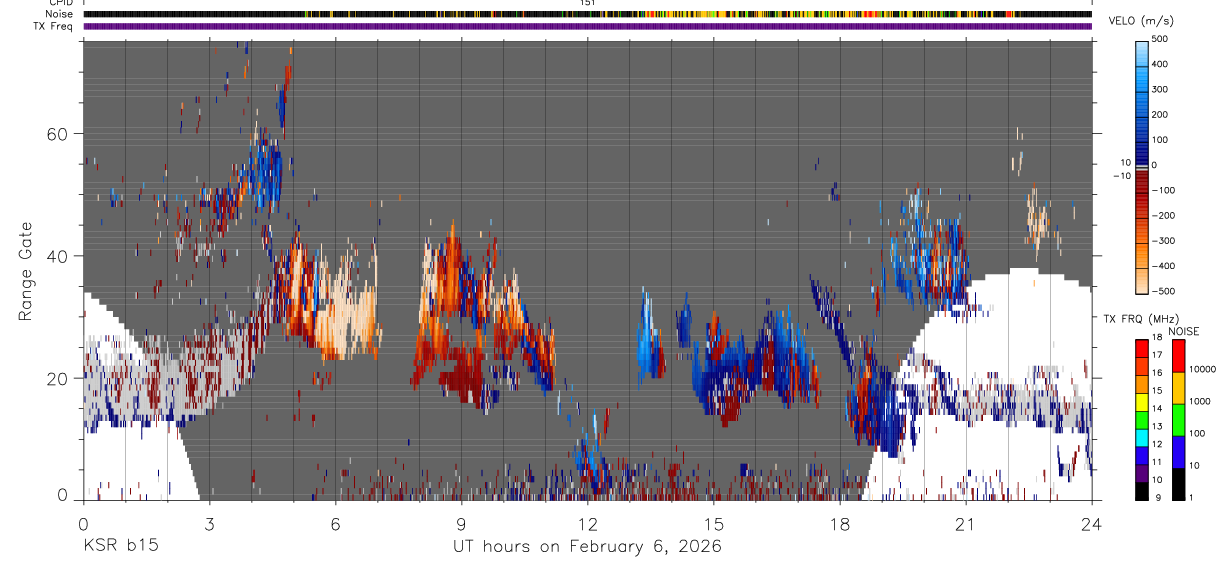1228x567 pixels.
Task: Click the gray near-zero band on velocity bar
Action: [x=1143, y=166]
